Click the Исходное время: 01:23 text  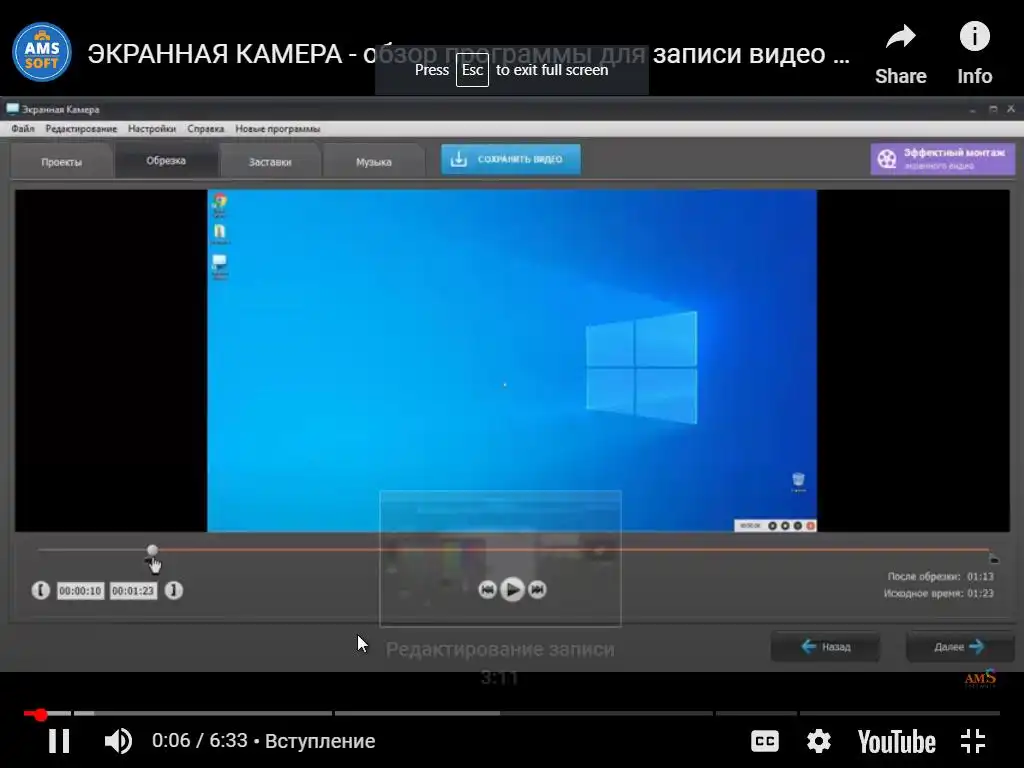(x=938, y=593)
